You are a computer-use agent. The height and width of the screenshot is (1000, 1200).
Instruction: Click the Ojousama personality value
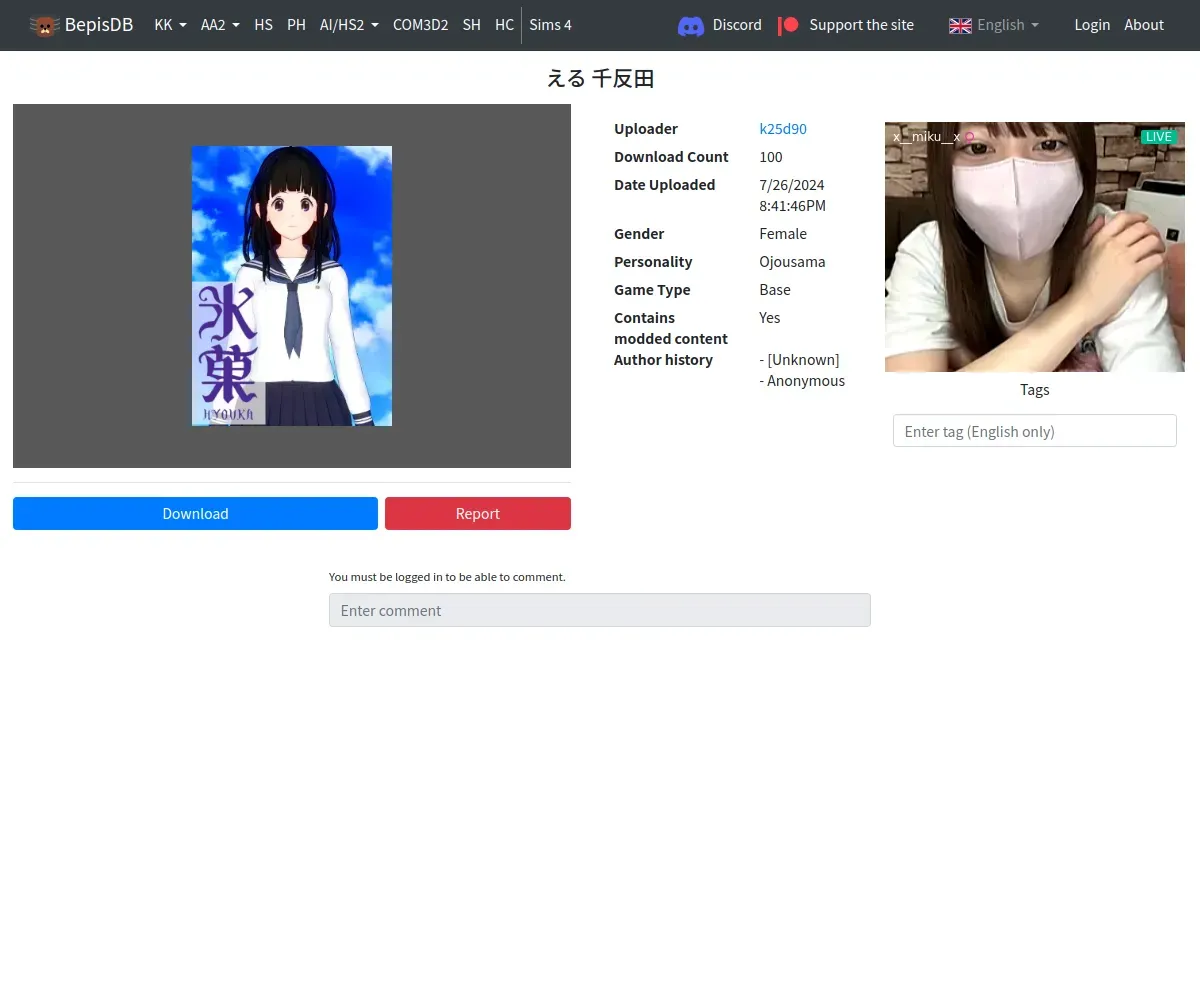pos(792,262)
